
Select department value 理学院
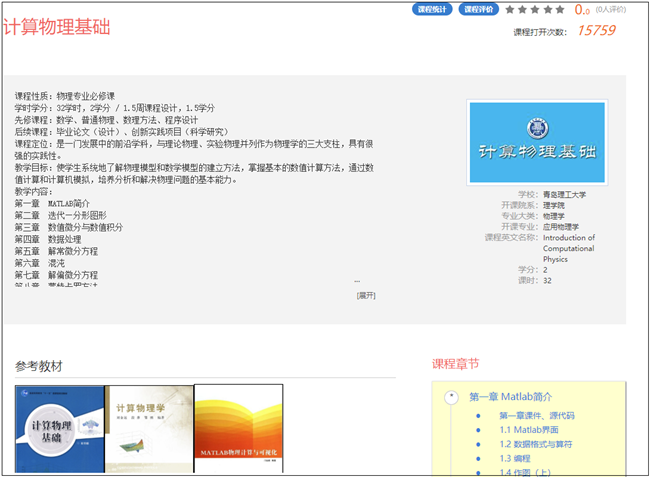[553, 205]
